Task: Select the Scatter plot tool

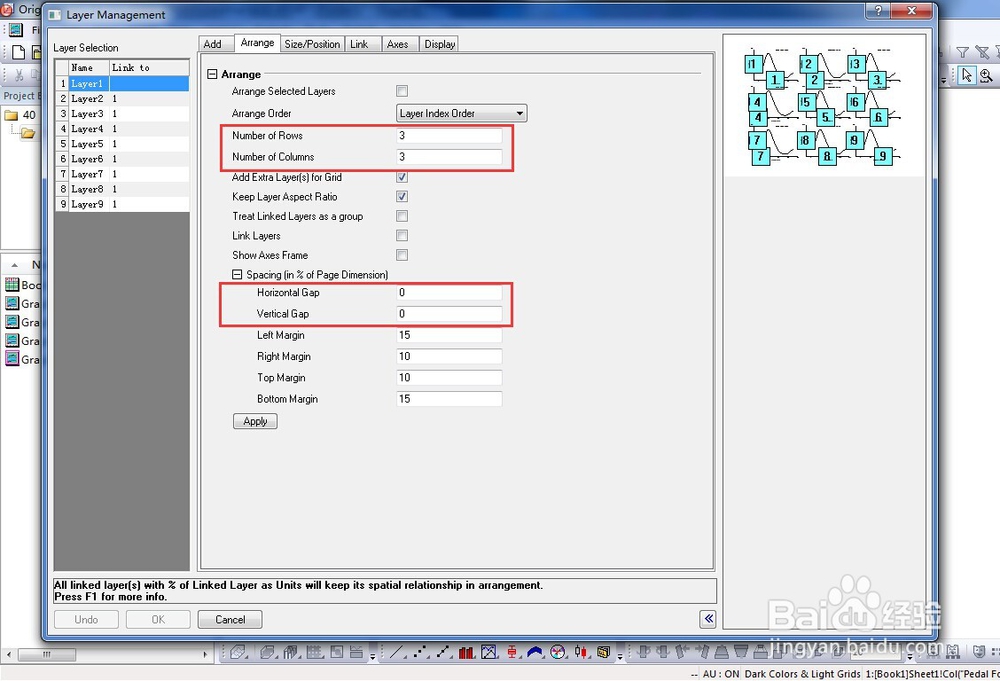Action: 420,652
